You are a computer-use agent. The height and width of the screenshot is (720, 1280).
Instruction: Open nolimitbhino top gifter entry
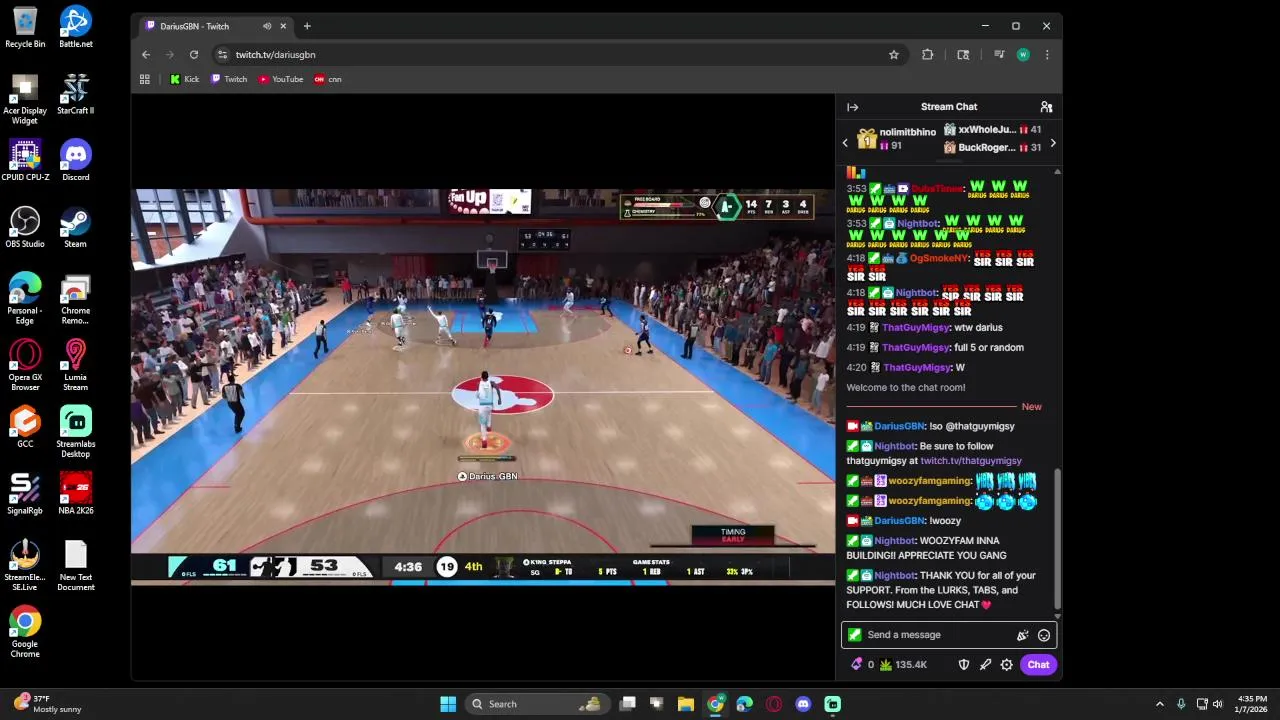coord(897,139)
